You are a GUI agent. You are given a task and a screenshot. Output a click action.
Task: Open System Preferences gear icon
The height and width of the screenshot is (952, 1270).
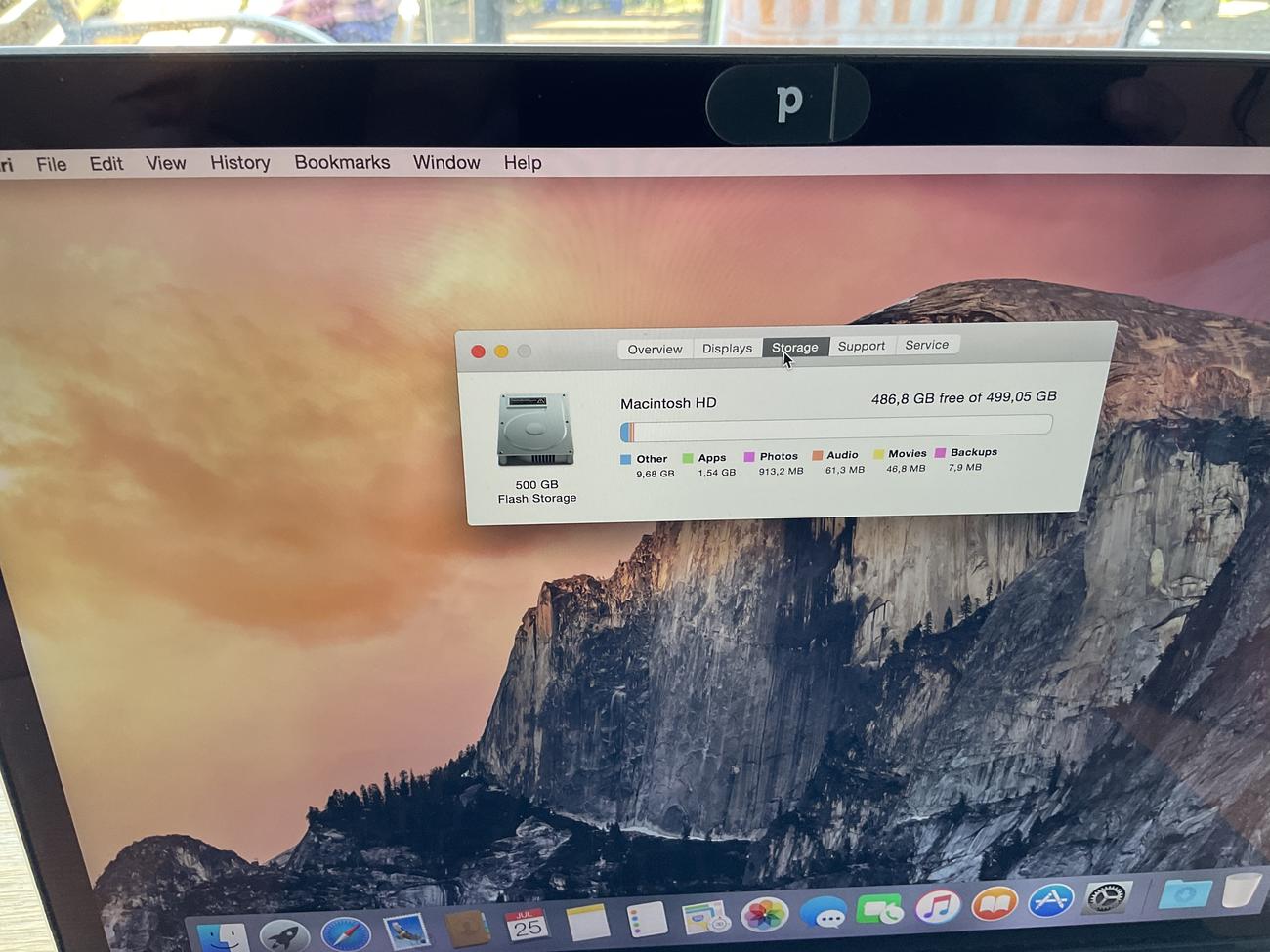point(1107,897)
